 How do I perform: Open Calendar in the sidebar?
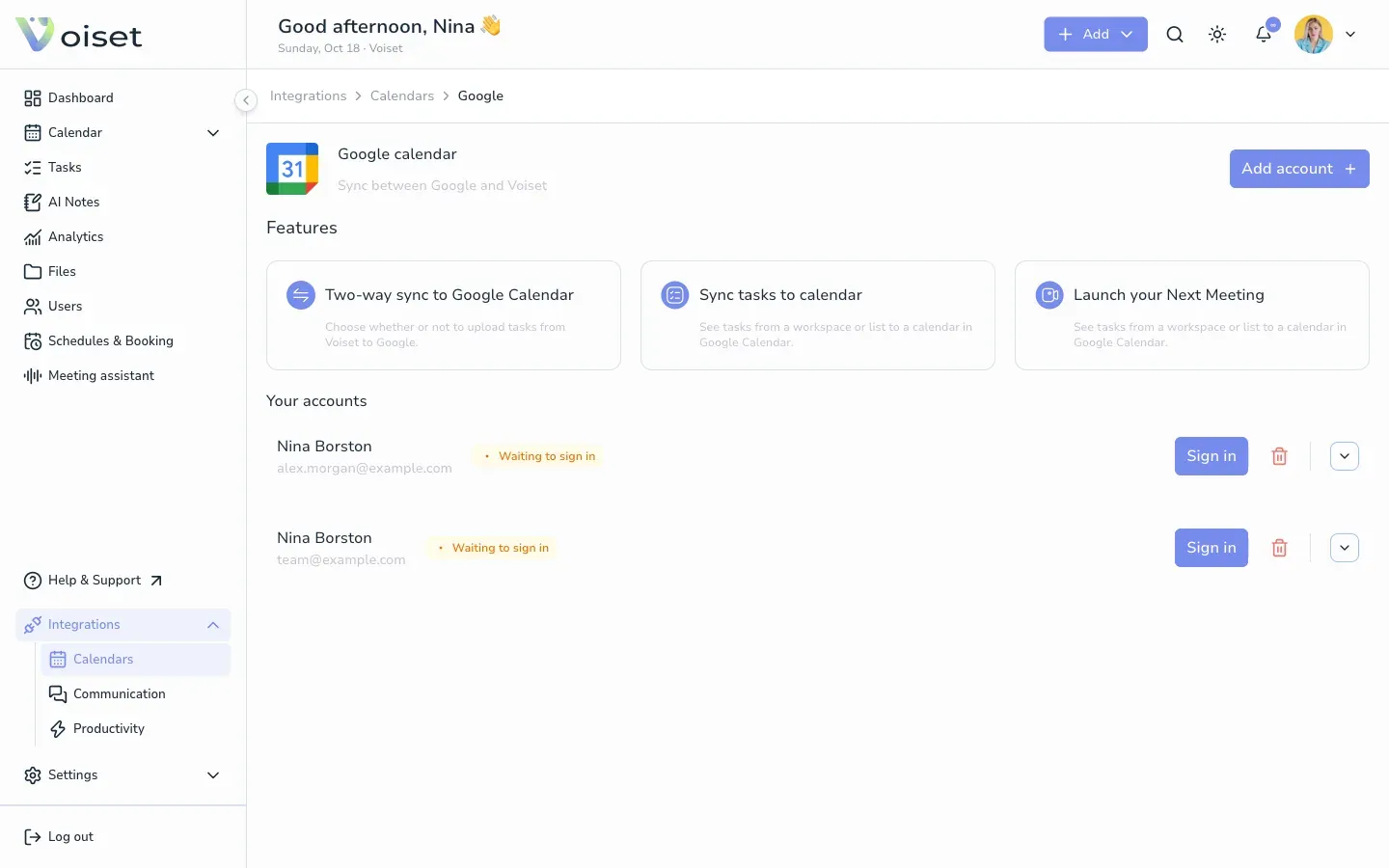[x=75, y=132]
